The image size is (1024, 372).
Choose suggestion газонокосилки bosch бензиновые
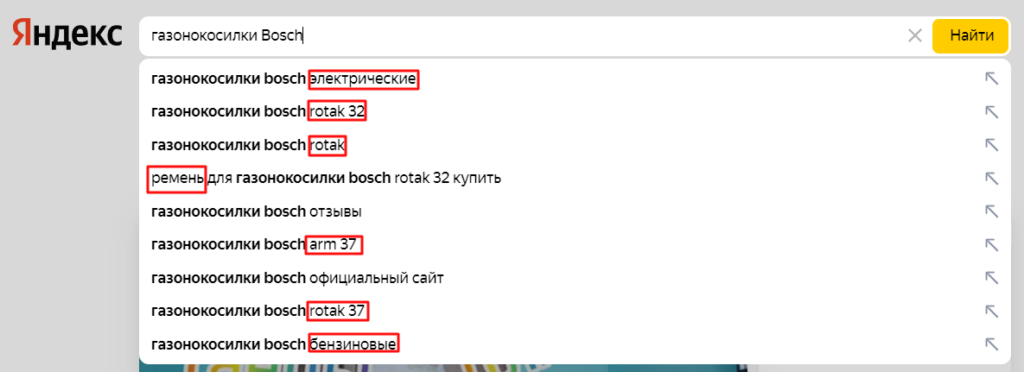tap(575, 343)
